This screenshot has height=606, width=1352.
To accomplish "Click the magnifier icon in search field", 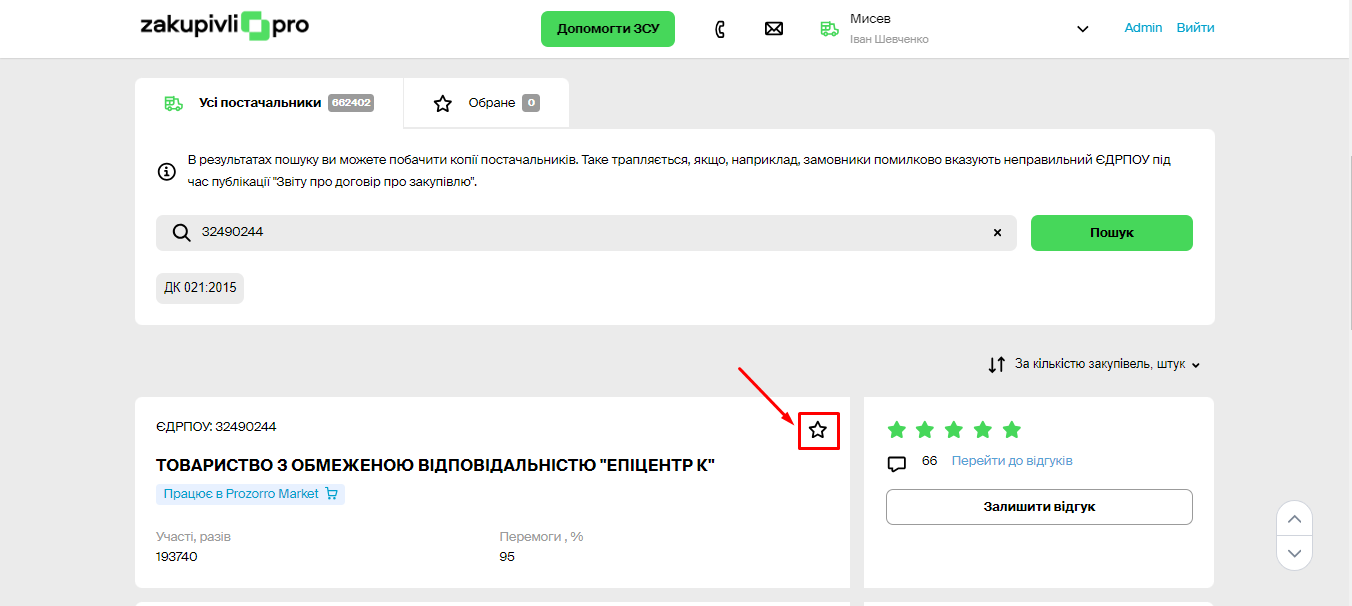I will click(181, 233).
